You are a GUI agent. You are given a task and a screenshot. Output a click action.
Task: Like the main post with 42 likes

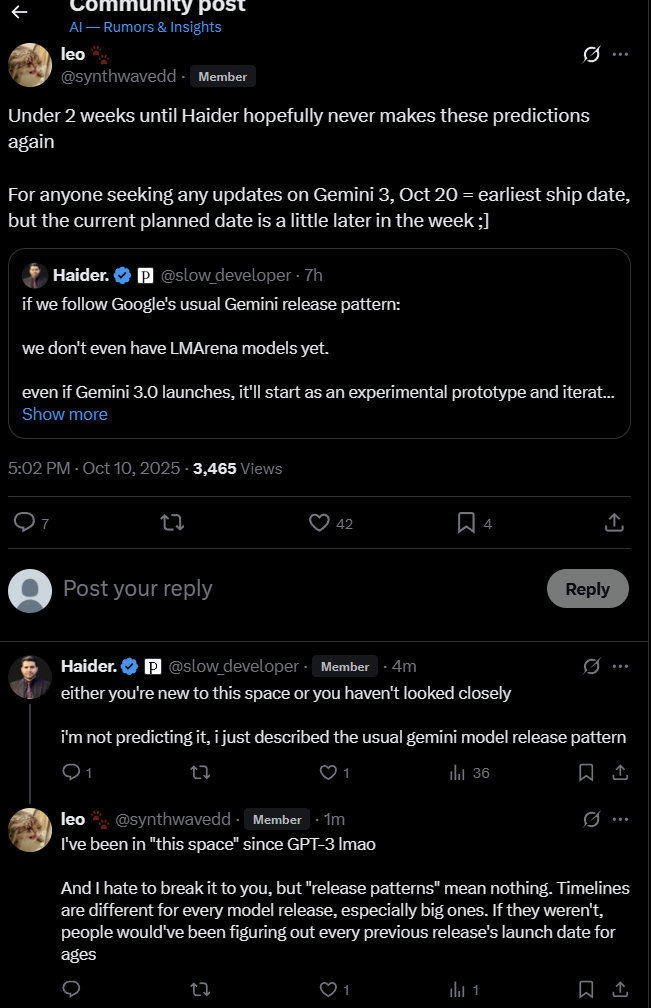(319, 522)
